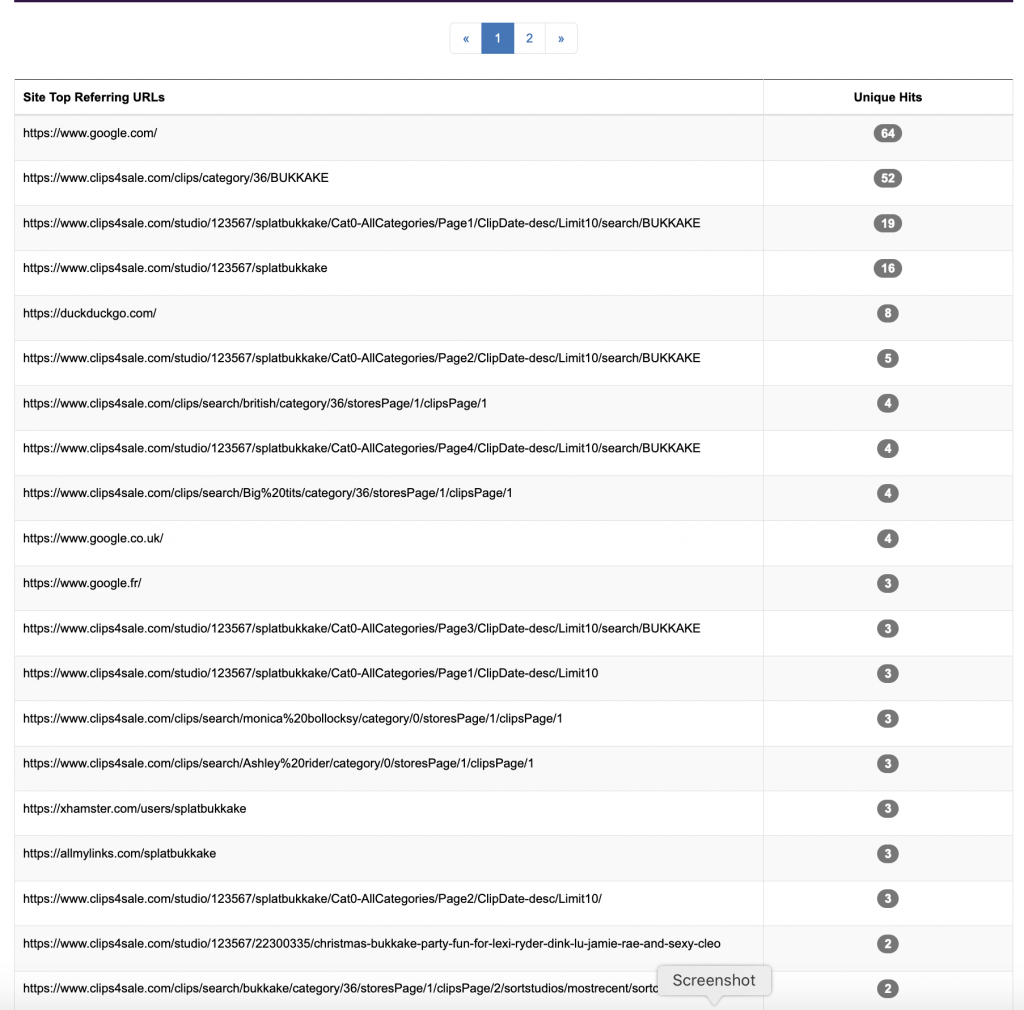This screenshot has width=1024, height=1010.
Task: Click the 19 unique hits badge
Action: (888, 223)
